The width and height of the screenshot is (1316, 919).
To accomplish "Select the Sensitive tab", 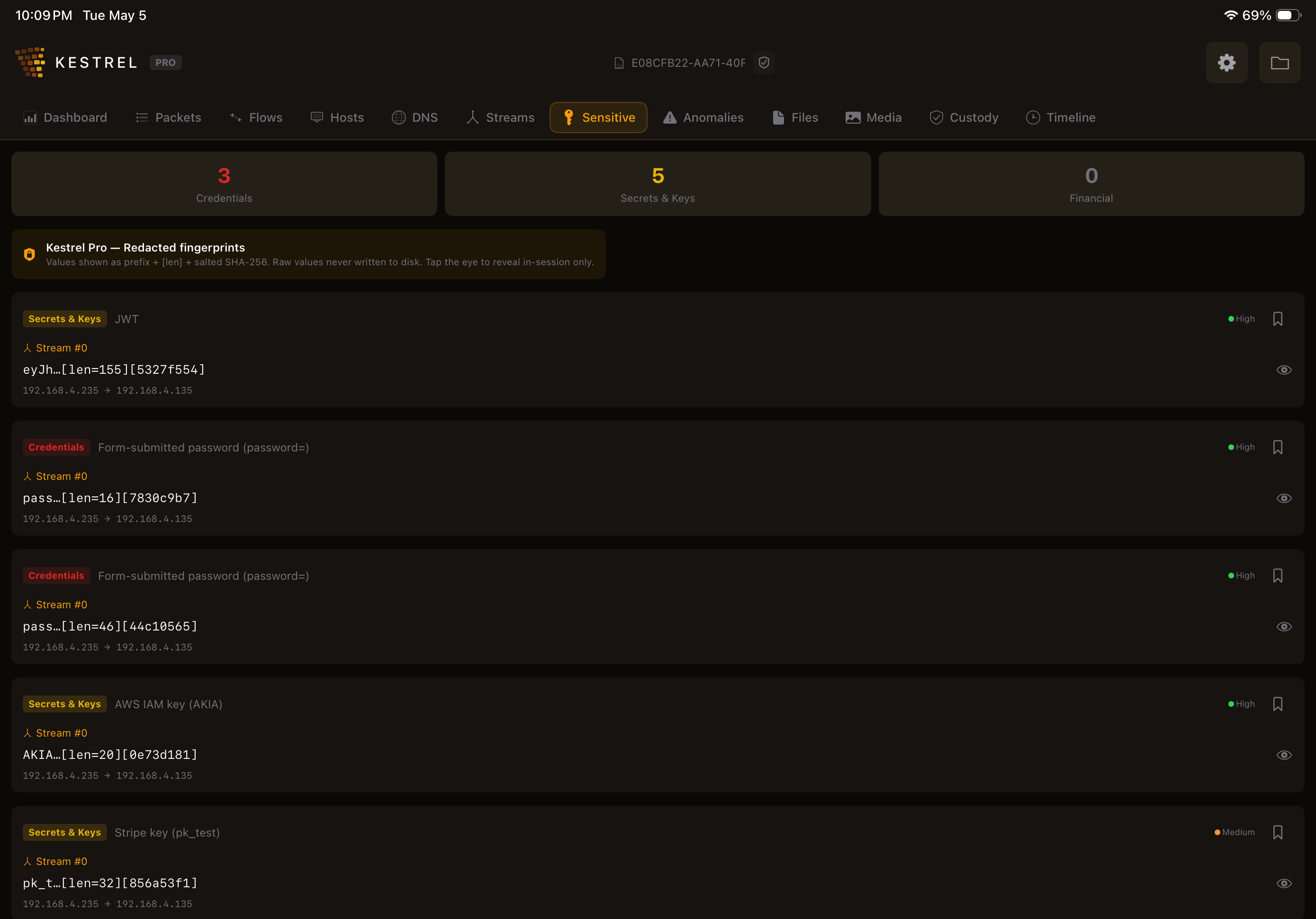I will click(x=598, y=117).
